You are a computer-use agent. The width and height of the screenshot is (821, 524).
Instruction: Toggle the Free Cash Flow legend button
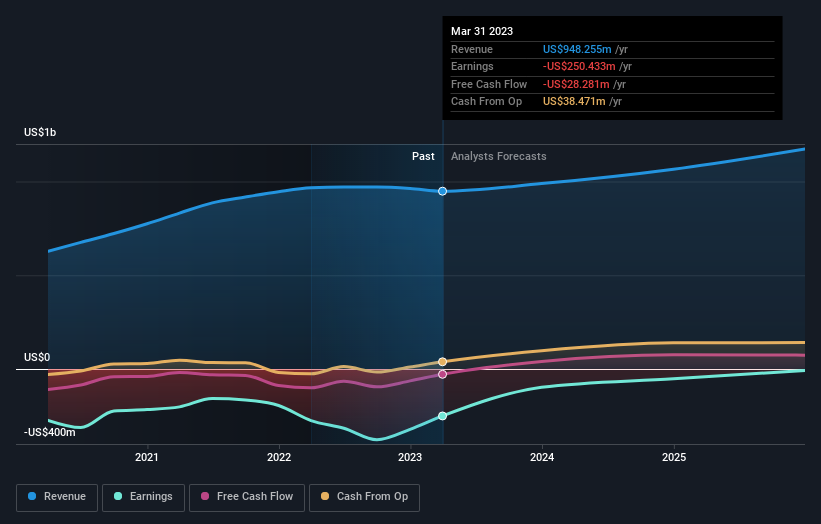(247, 497)
